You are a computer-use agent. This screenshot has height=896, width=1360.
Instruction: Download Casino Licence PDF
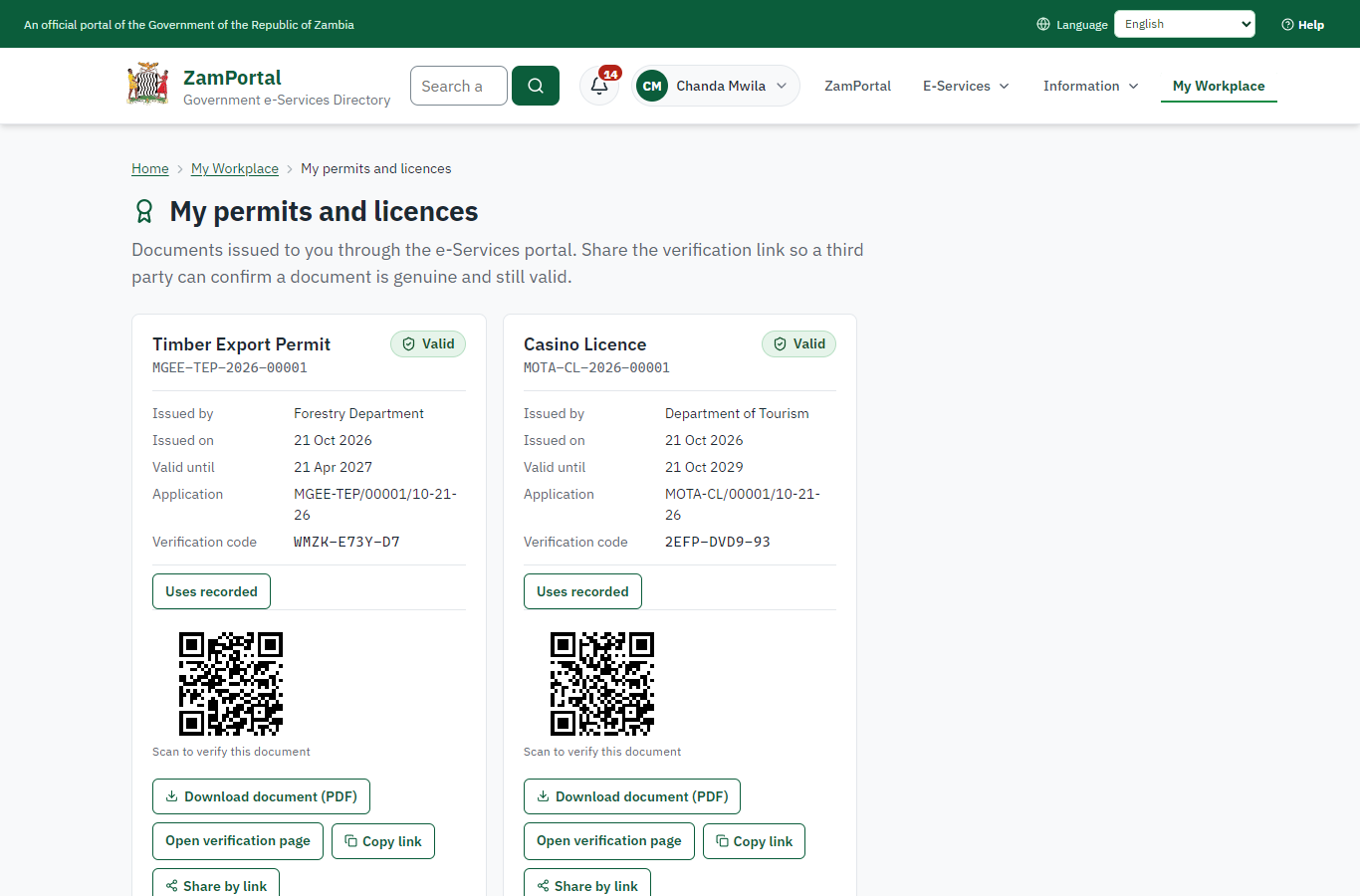tap(632, 796)
